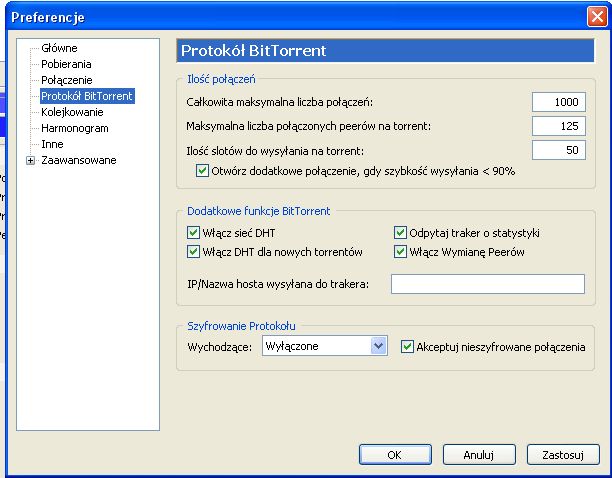Click the Anuluj button
Screen dimensions: 612x478
[x=479, y=455]
